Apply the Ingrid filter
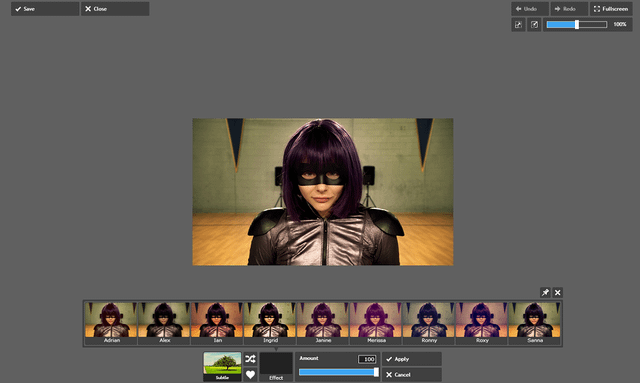The height and width of the screenshot is (383, 640). click(x=270, y=323)
